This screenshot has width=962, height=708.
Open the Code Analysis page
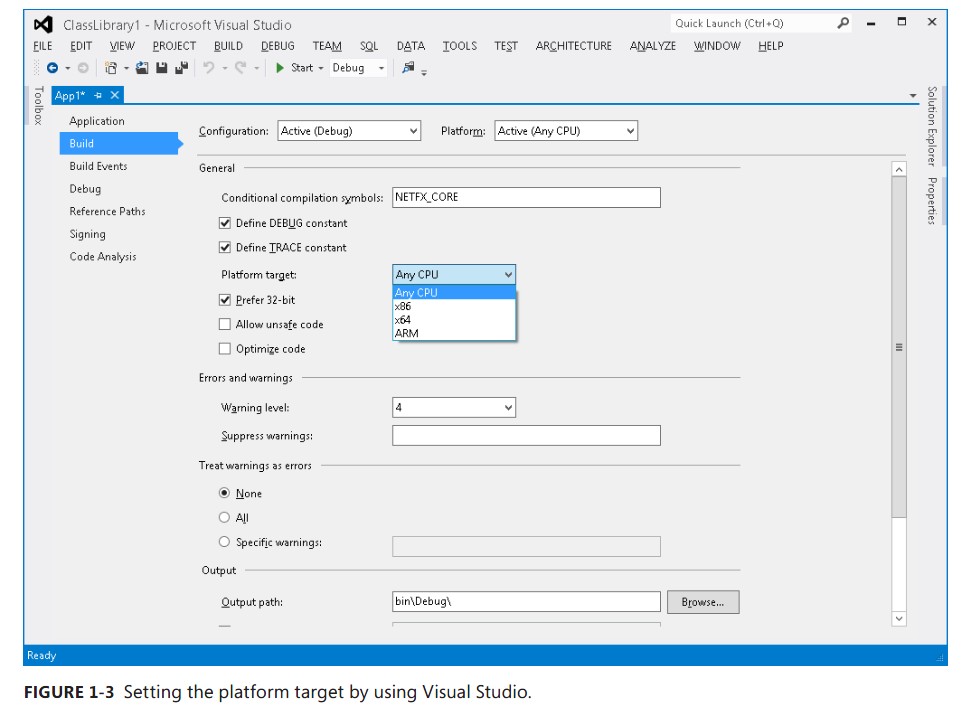pyautogui.click(x=103, y=256)
